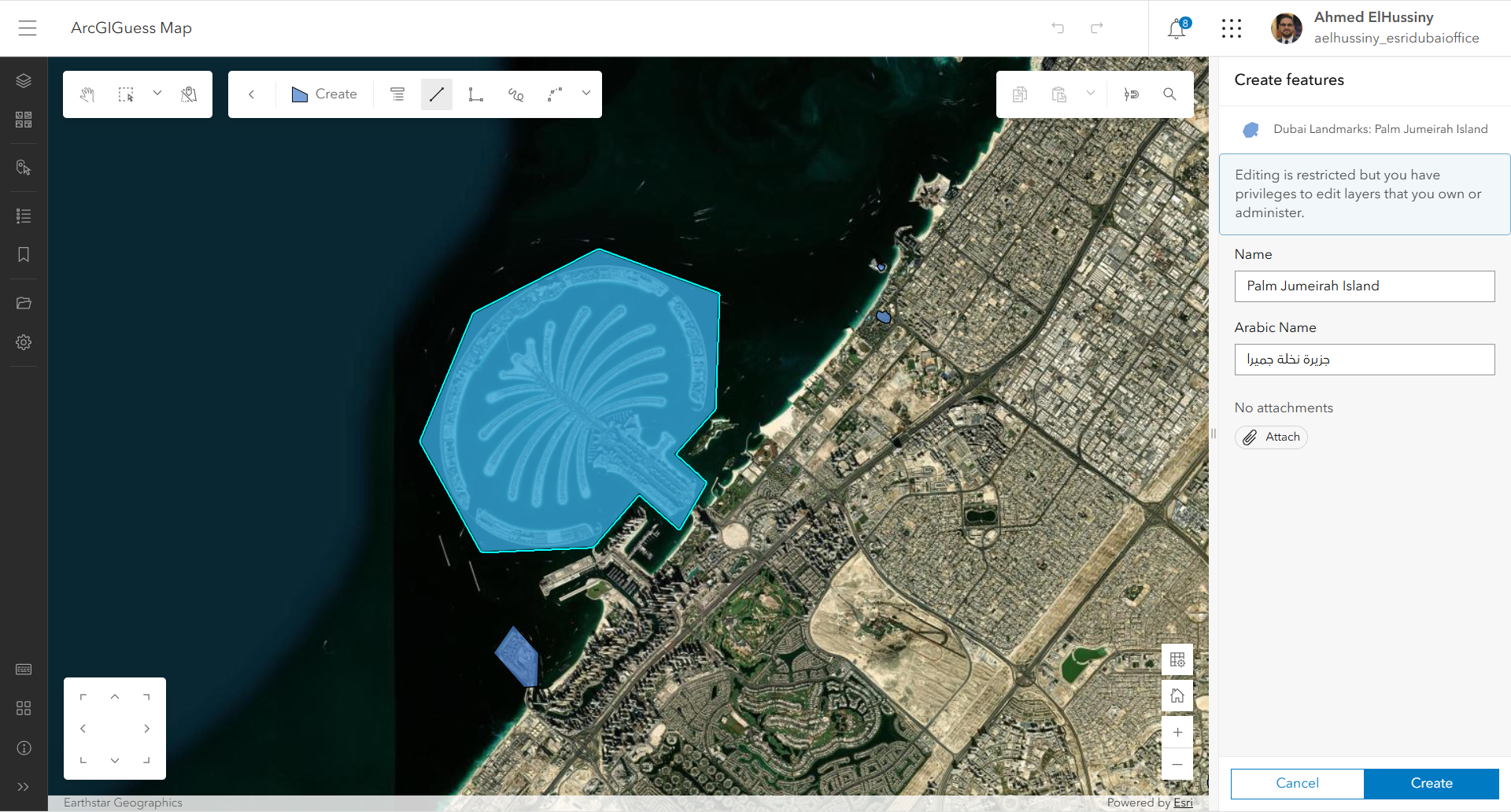This screenshot has height=812, width=1511.
Task: Open the hamburger menu
Action: pyautogui.click(x=28, y=28)
